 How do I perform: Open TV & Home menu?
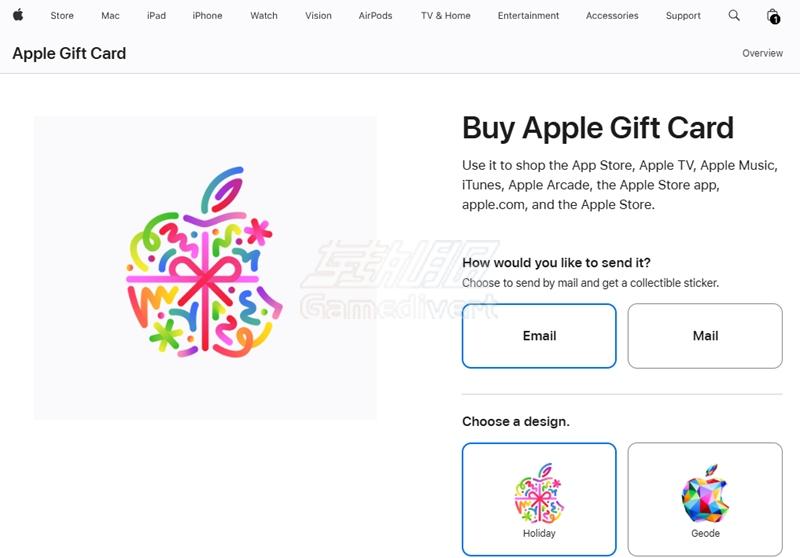[x=446, y=16]
